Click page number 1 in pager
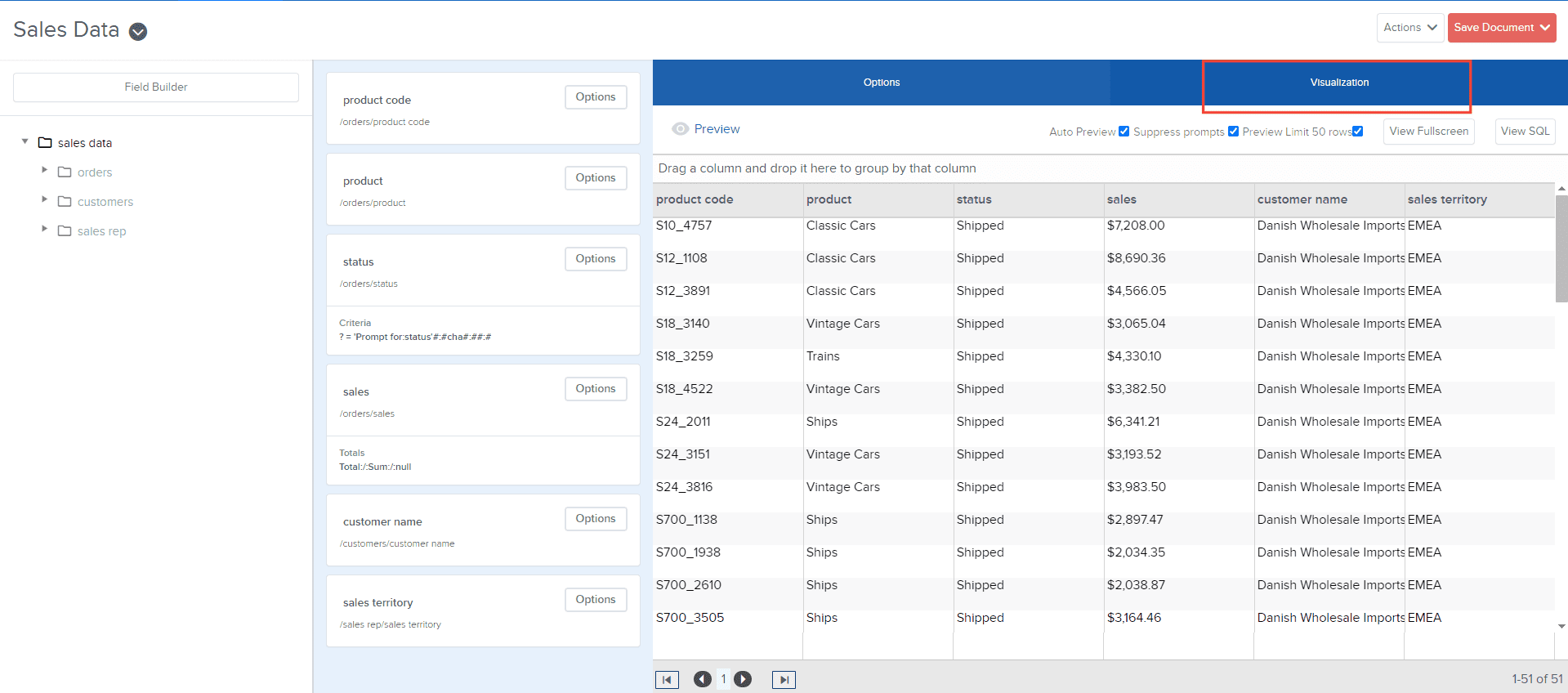This screenshot has height=693, width=1568. coord(723,679)
